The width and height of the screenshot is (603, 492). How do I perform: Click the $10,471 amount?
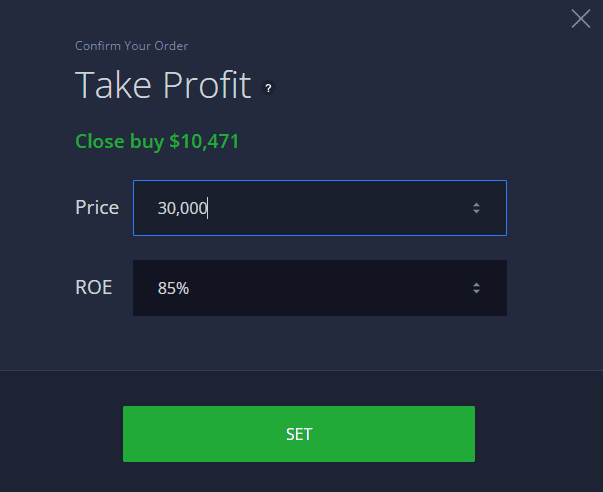[x=204, y=142]
